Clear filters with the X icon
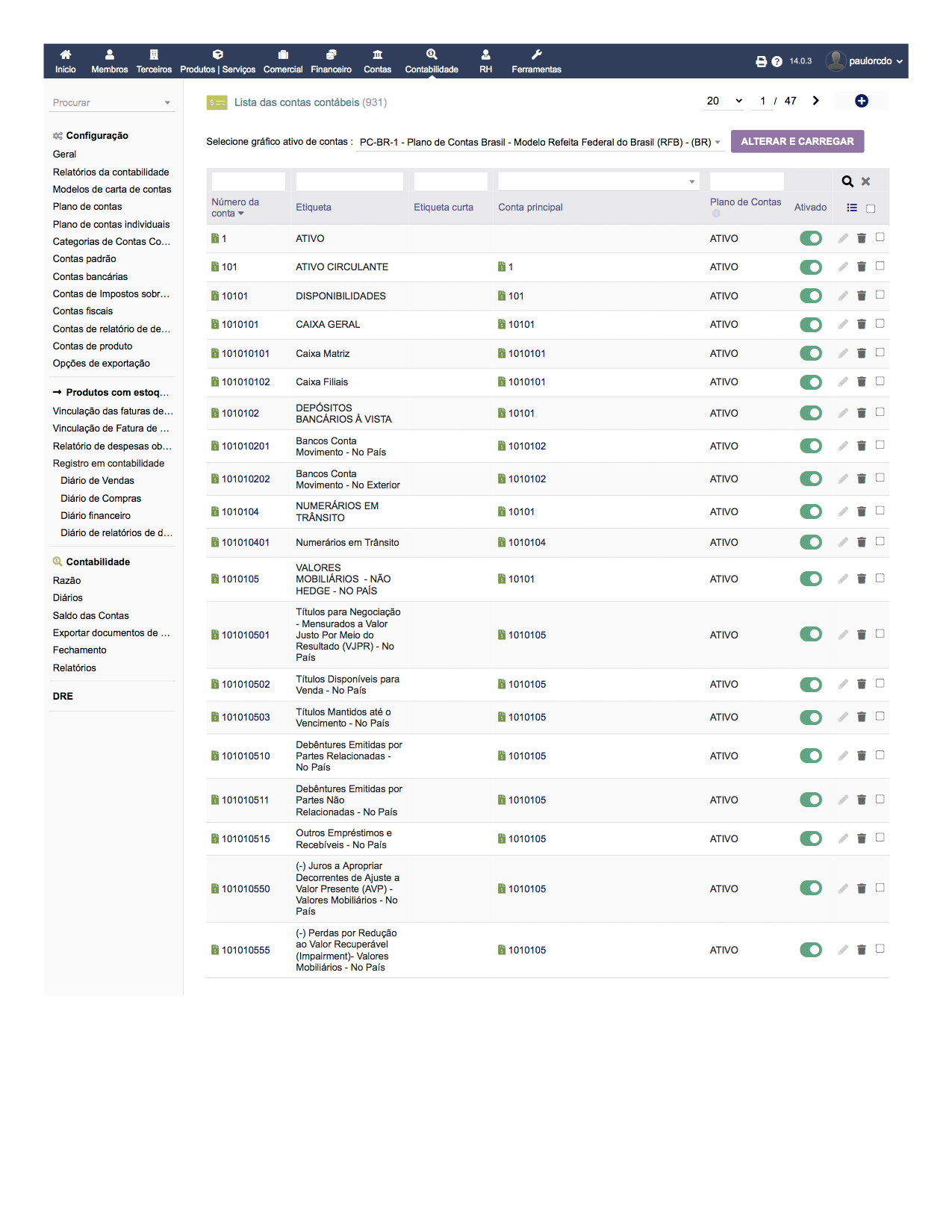 tap(865, 181)
